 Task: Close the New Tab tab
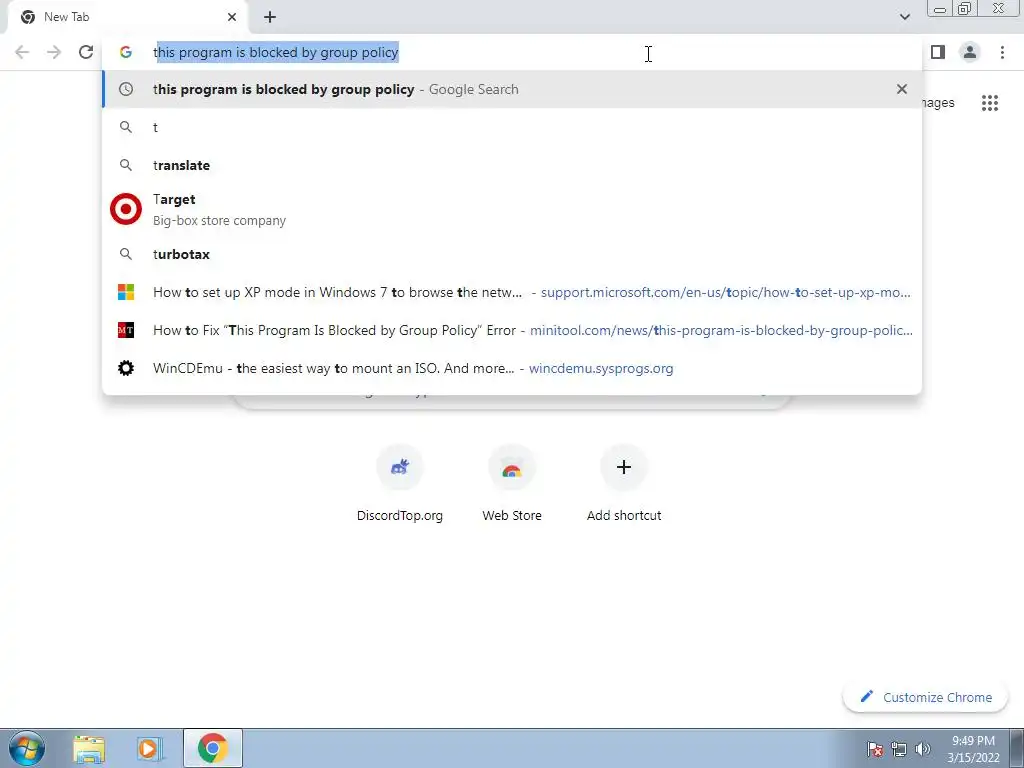point(232,17)
